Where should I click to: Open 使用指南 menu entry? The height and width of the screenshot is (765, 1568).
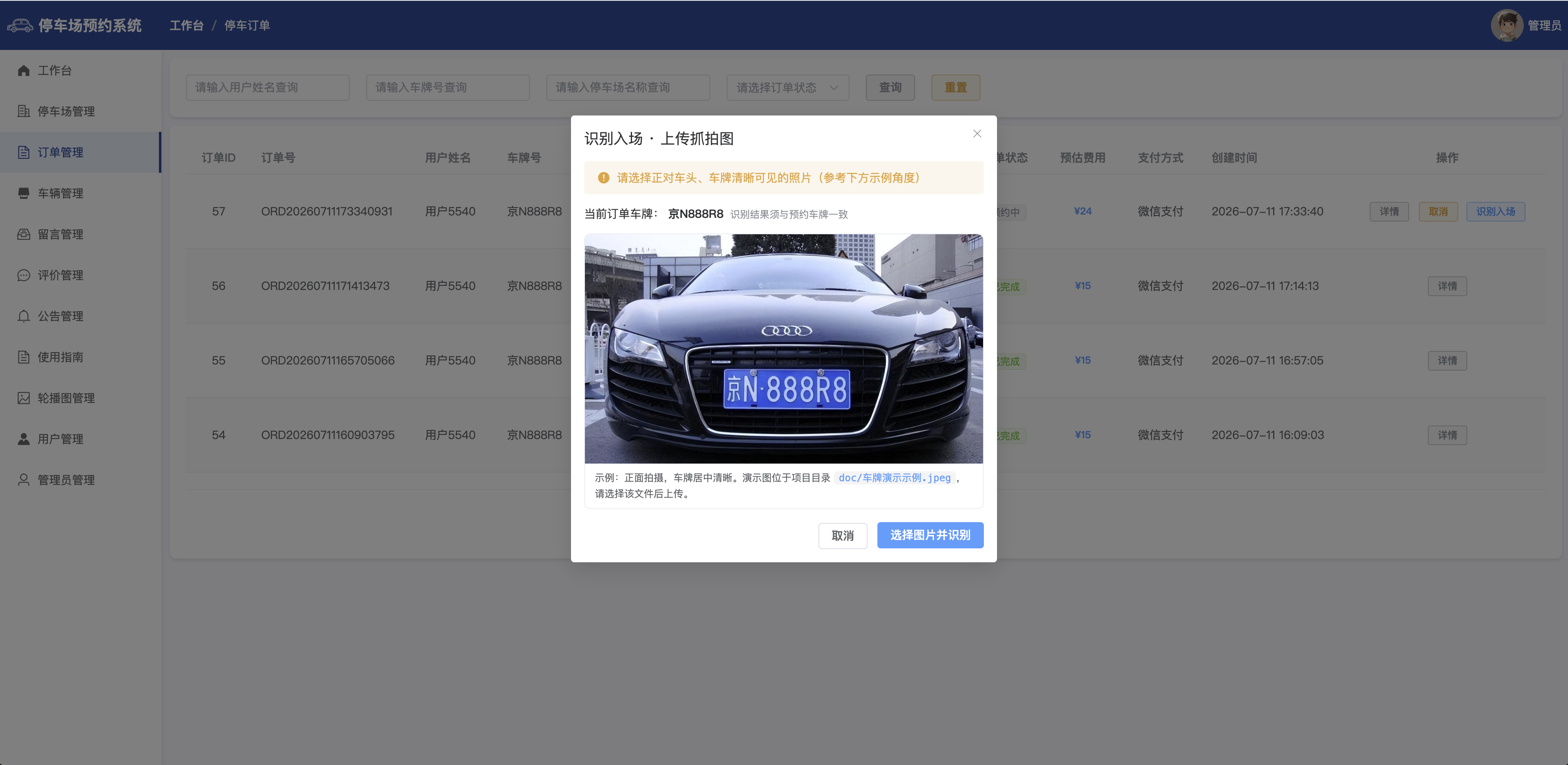point(80,357)
